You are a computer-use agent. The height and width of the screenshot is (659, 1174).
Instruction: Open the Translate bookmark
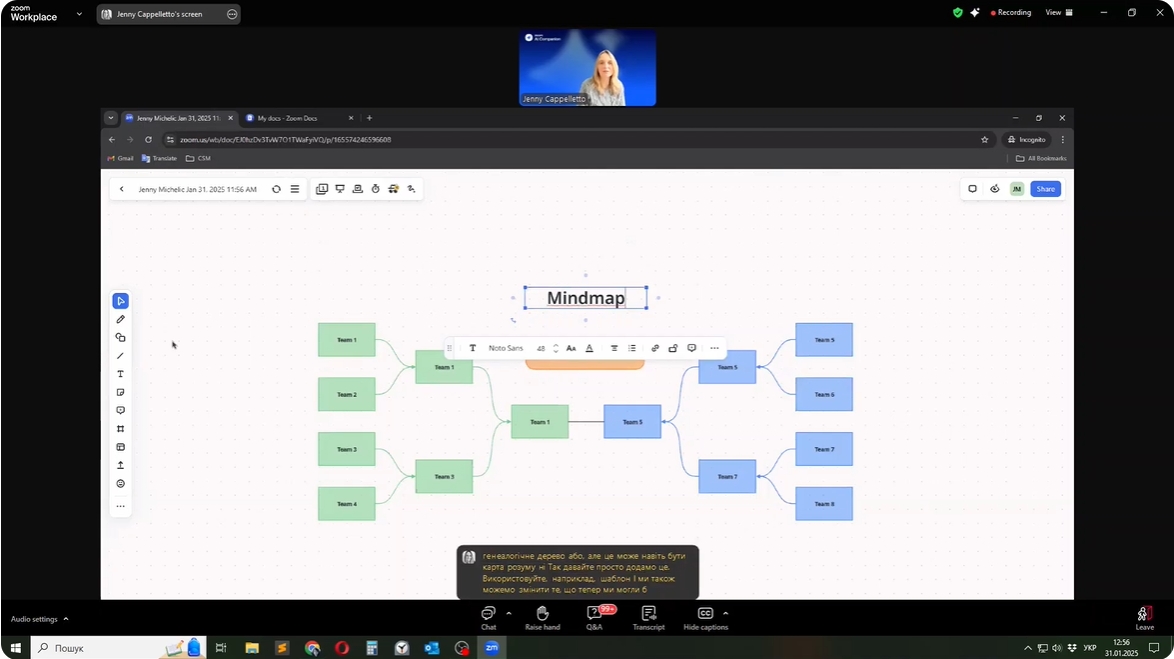[159, 159]
